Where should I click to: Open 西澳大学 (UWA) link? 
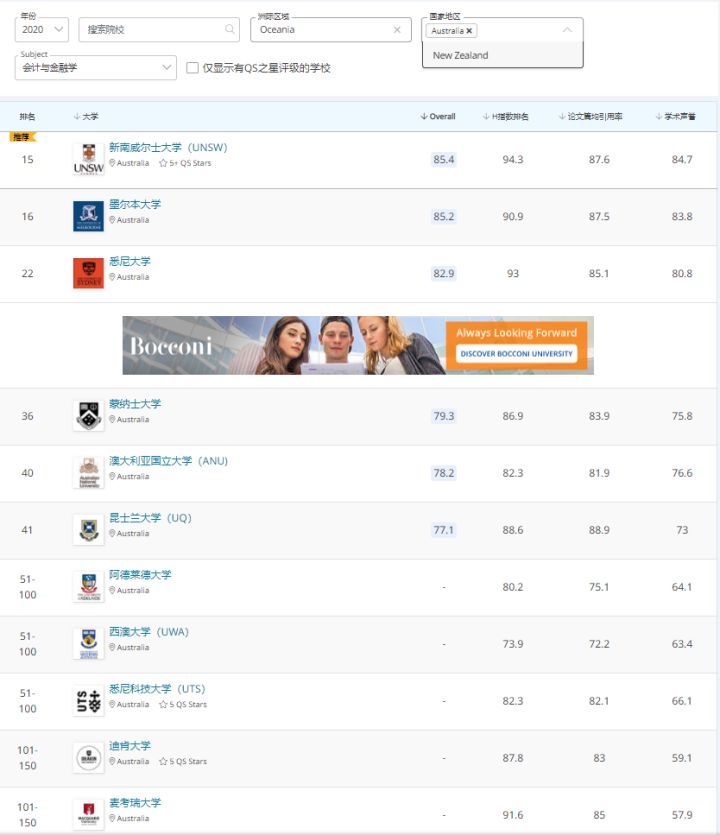click(149, 632)
